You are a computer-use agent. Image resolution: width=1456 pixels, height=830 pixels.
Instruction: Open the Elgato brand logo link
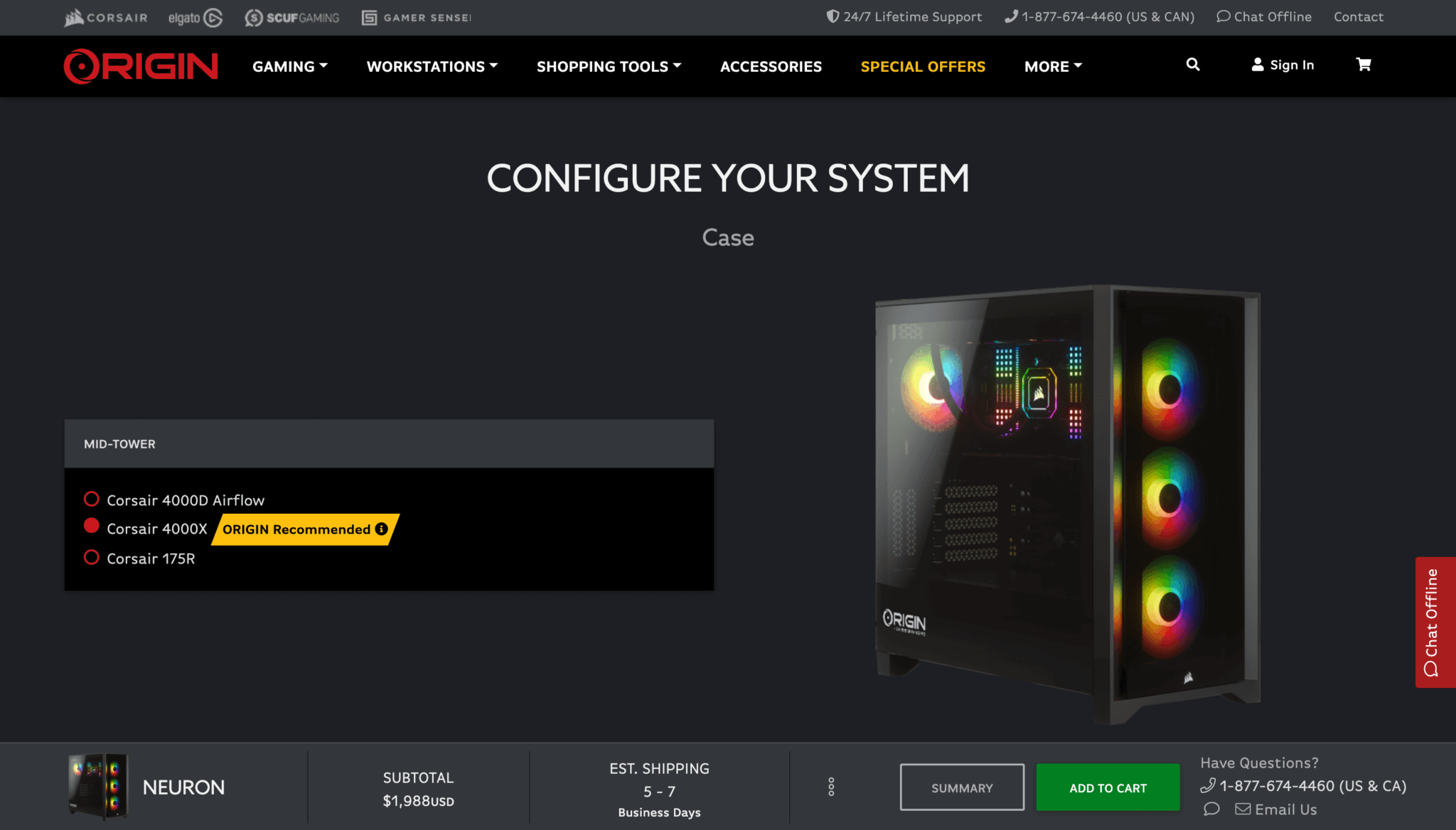point(196,18)
